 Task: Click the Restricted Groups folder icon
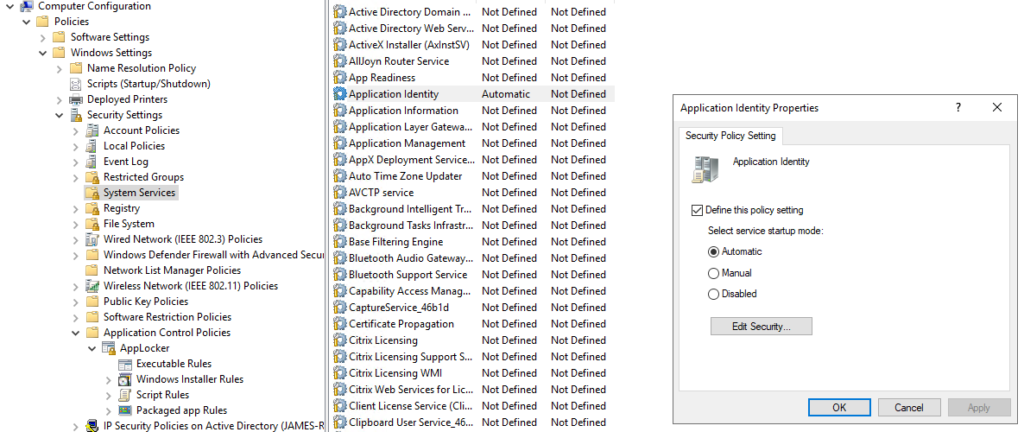click(92, 177)
